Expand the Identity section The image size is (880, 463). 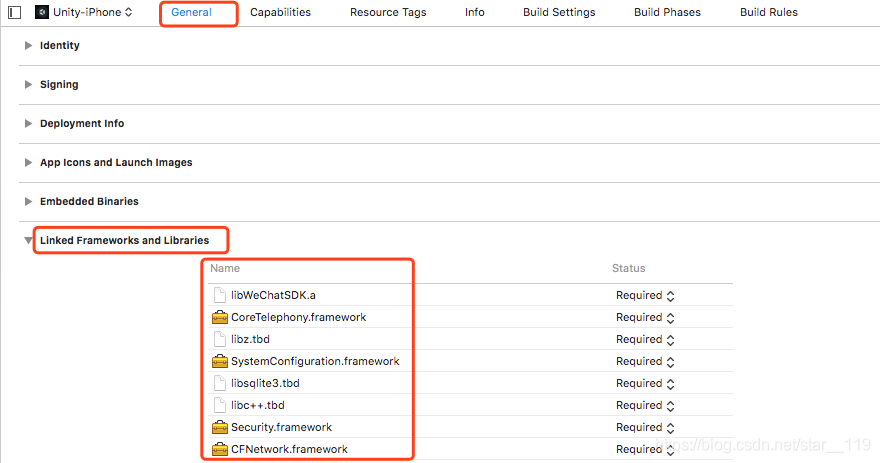click(28, 45)
